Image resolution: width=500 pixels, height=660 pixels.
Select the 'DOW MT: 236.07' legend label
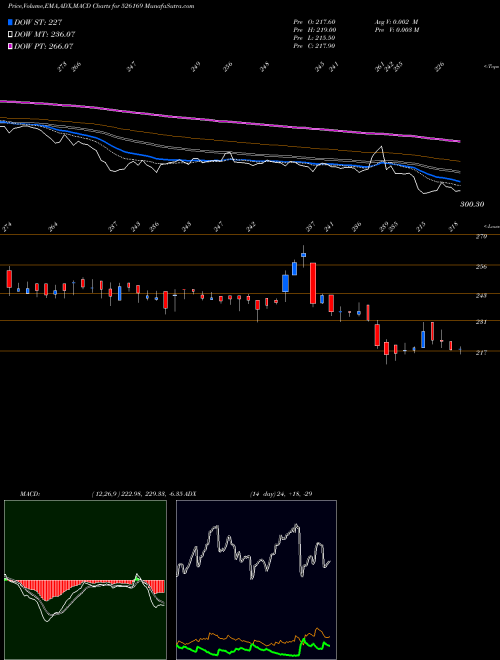[45, 34]
